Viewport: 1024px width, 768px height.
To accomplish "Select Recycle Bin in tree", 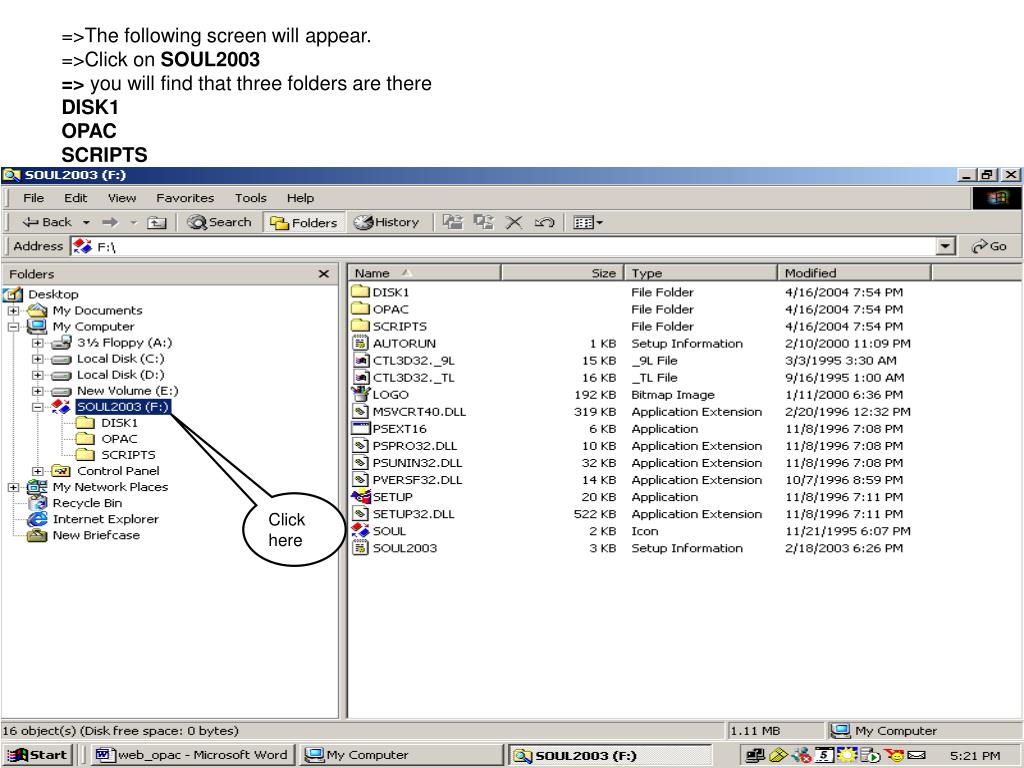I will [x=87, y=503].
